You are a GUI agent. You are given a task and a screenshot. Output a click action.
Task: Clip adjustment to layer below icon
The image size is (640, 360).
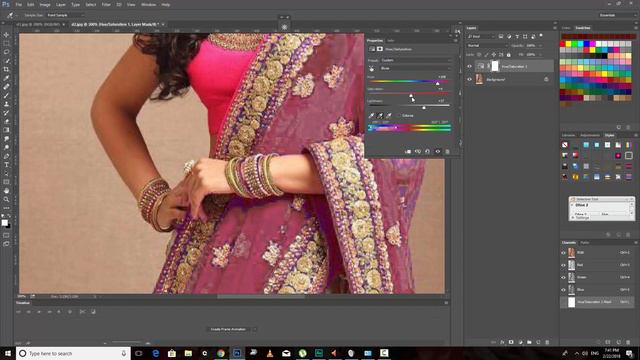[x=408, y=151]
